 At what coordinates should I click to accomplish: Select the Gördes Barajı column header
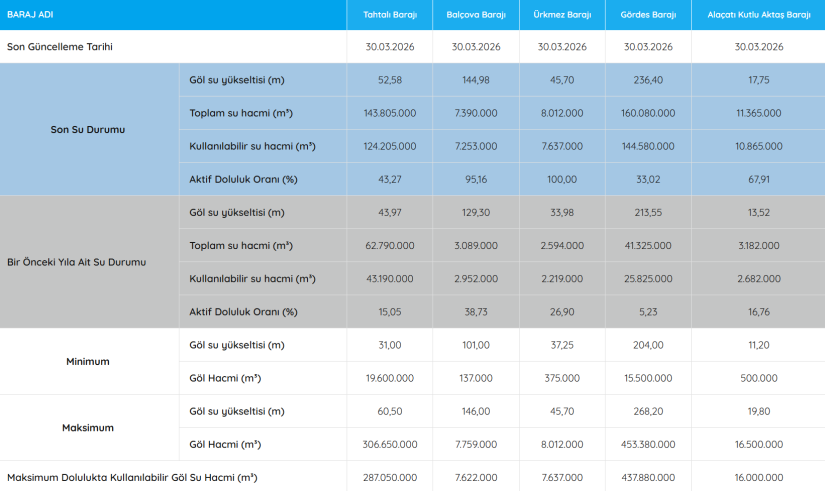click(648, 15)
